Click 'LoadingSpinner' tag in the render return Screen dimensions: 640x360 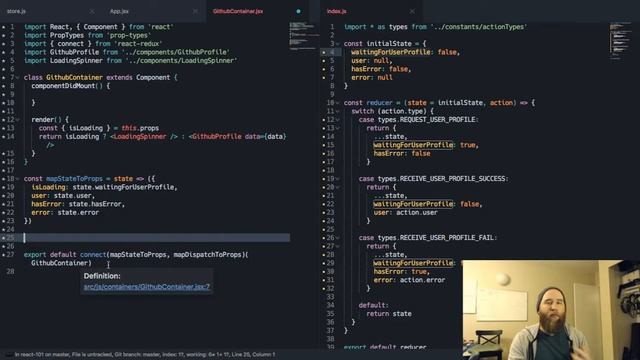click(140, 137)
